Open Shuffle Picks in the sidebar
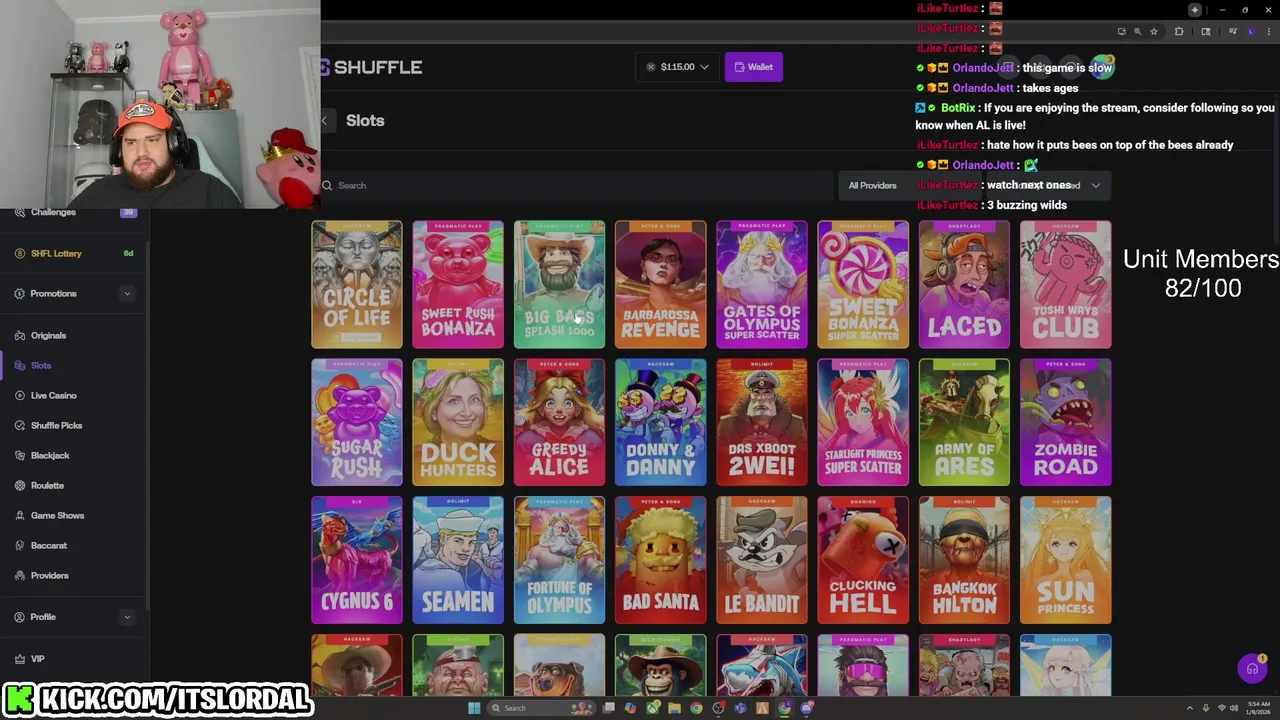 click(73, 425)
